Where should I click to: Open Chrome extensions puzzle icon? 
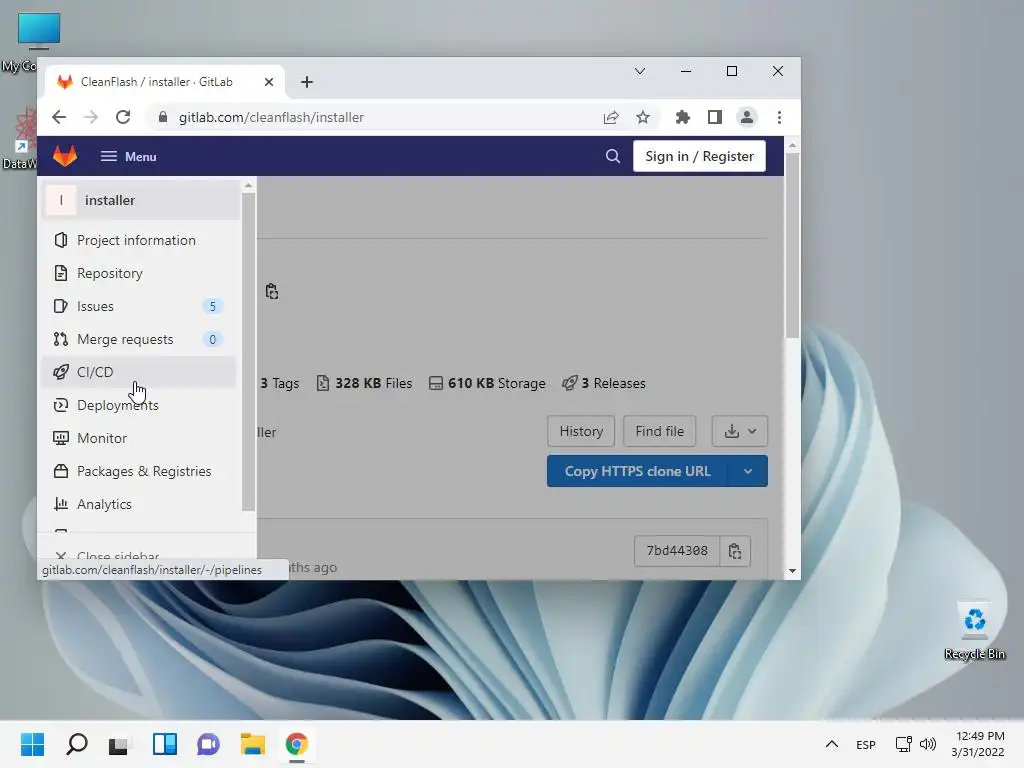(x=682, y=118)
